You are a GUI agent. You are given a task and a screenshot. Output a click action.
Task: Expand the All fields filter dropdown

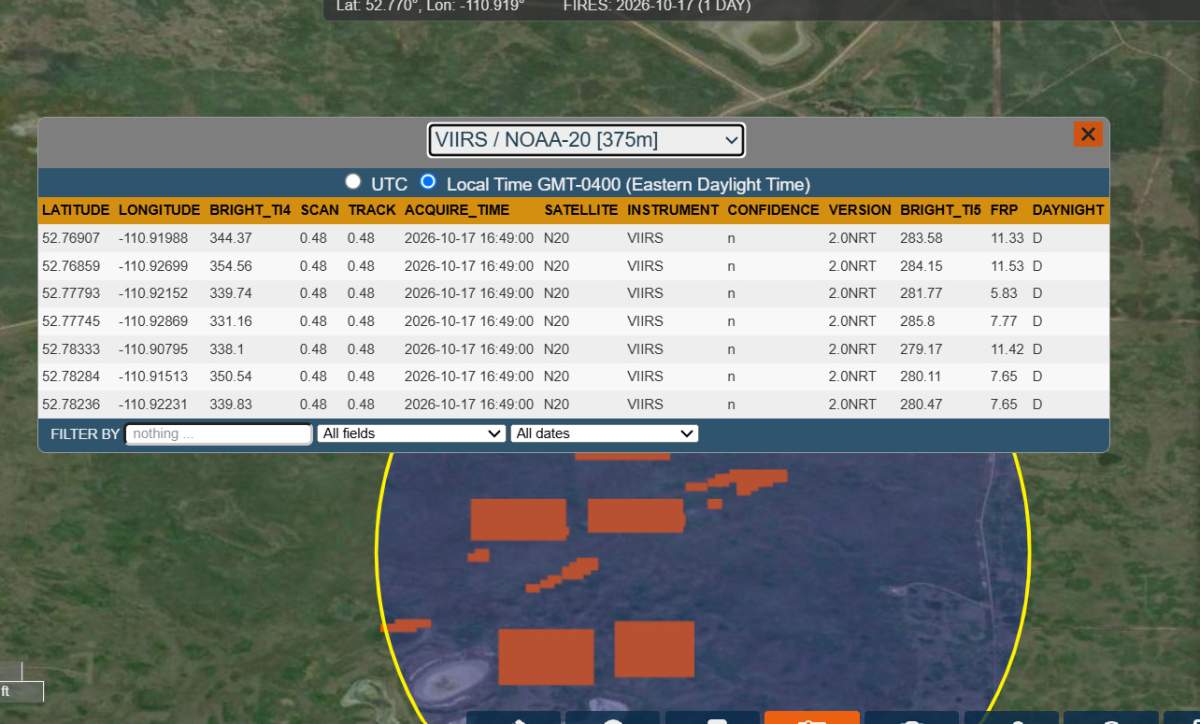click(x=411, y=434)
